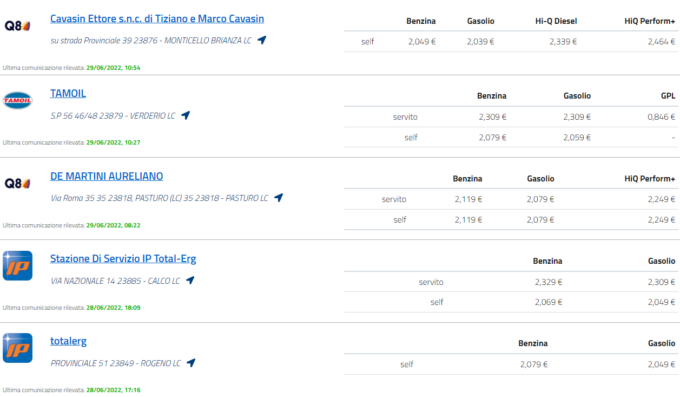Click the Q8 logo of Cavasin Ettore

pos(17,26)
